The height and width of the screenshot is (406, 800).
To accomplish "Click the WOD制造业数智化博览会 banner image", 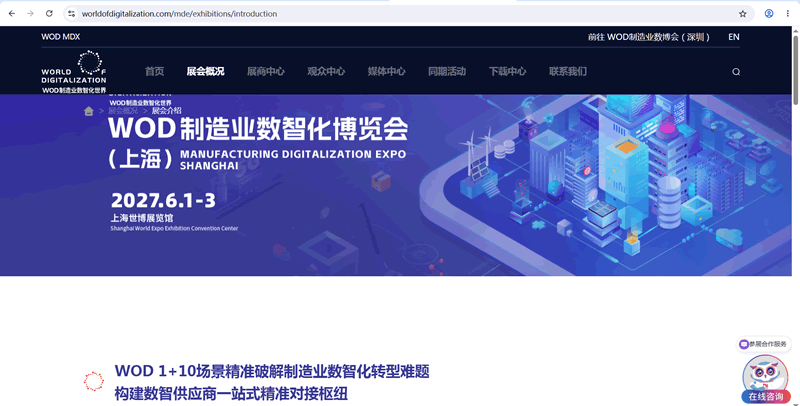I will click(396, 185).
